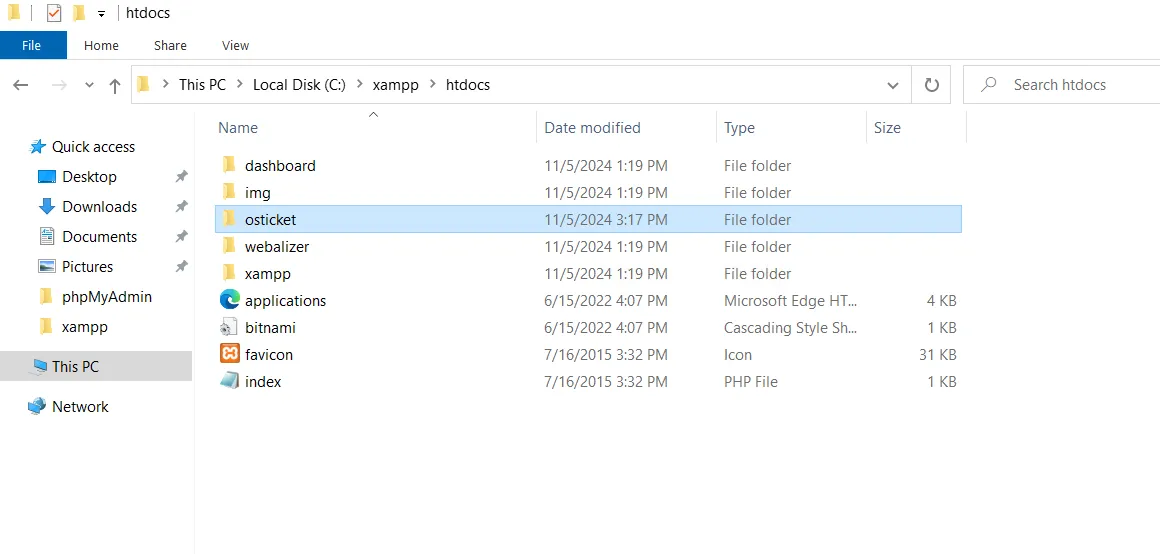Click the img folder icon
Screen dimensions: 1160x554
[229, 192]
